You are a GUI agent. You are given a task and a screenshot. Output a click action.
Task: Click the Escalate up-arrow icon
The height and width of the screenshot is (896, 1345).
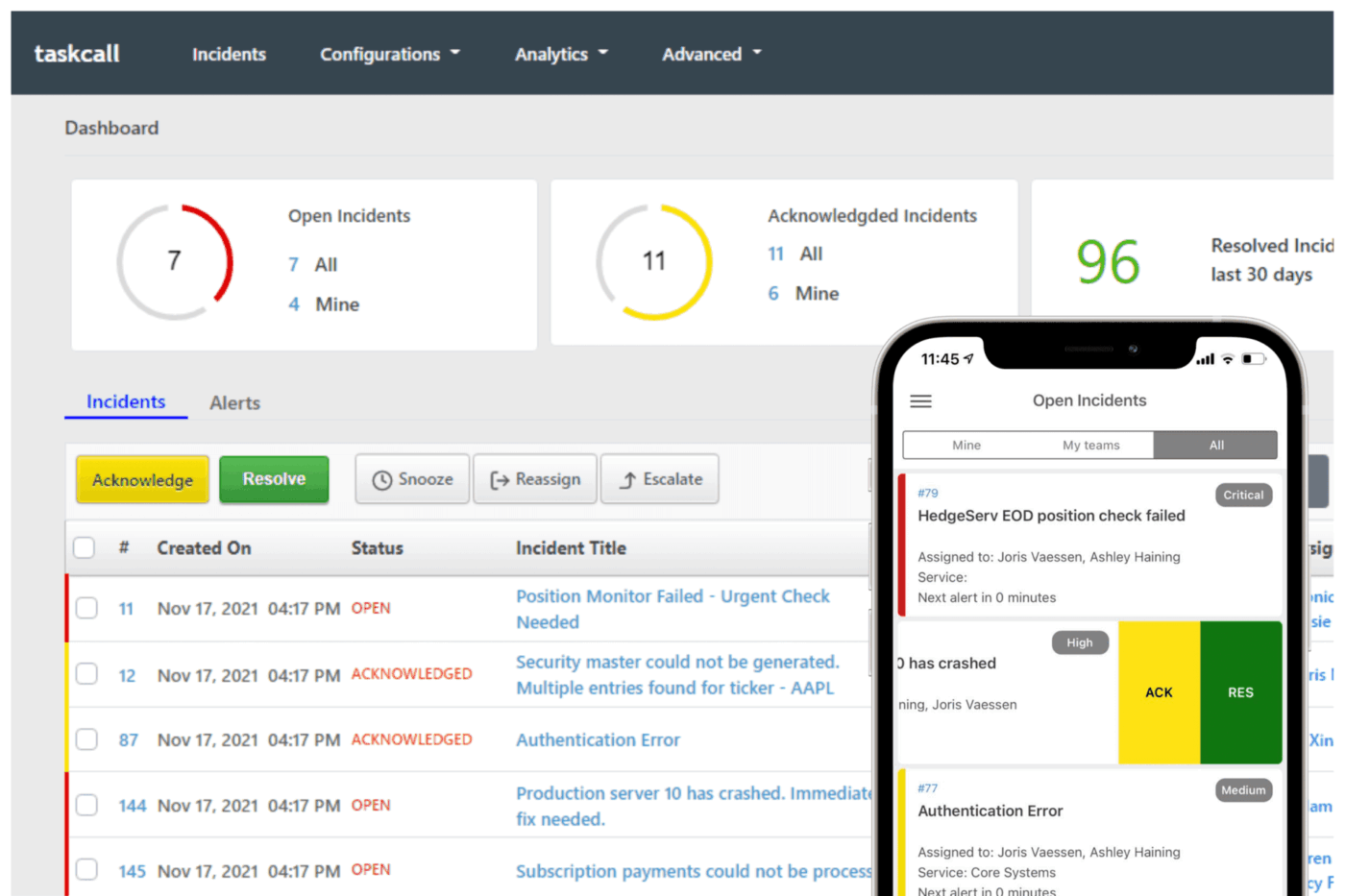click(627, 480)
